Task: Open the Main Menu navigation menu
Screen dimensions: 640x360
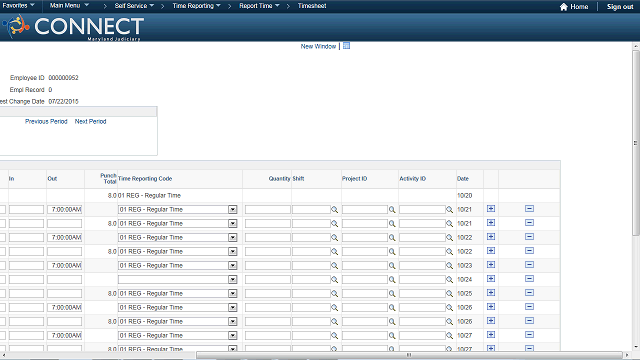Action: pyautogui.click(x=69, y=6)
